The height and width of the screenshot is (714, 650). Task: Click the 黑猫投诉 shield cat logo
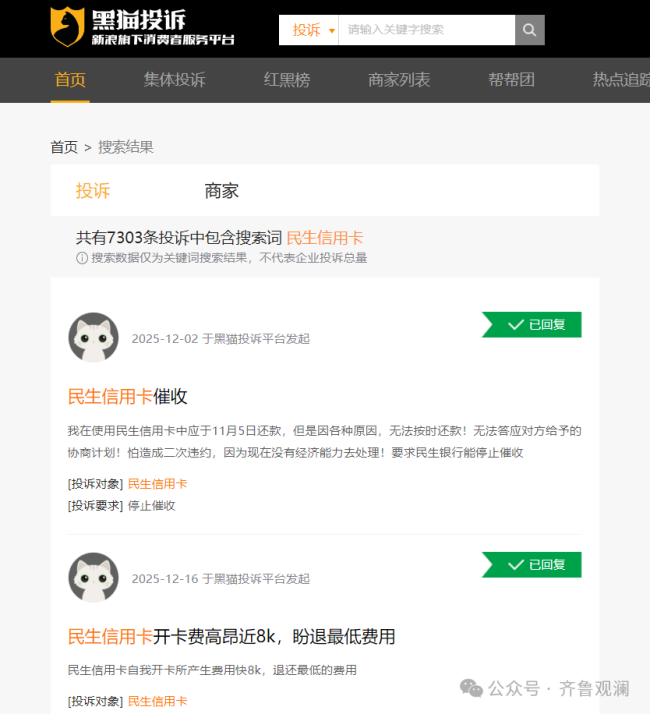click(x=67, y=27)
